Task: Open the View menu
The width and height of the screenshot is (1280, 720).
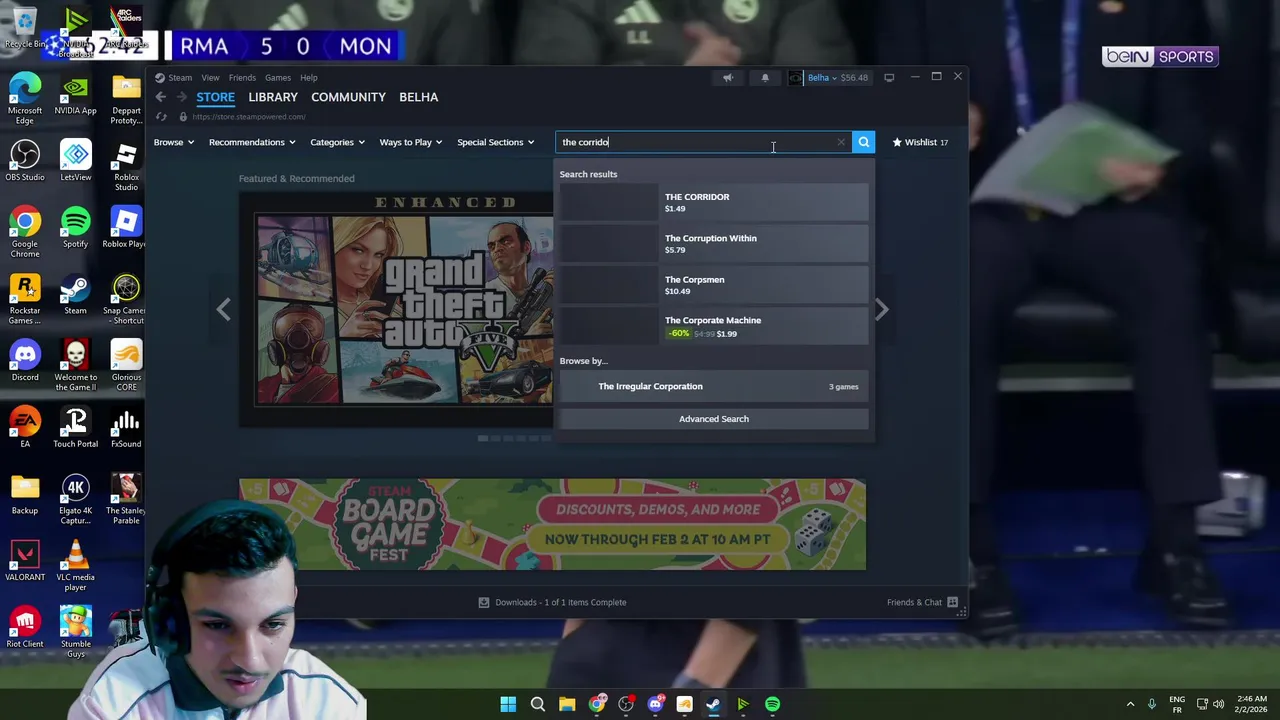Action: [210, 77]
